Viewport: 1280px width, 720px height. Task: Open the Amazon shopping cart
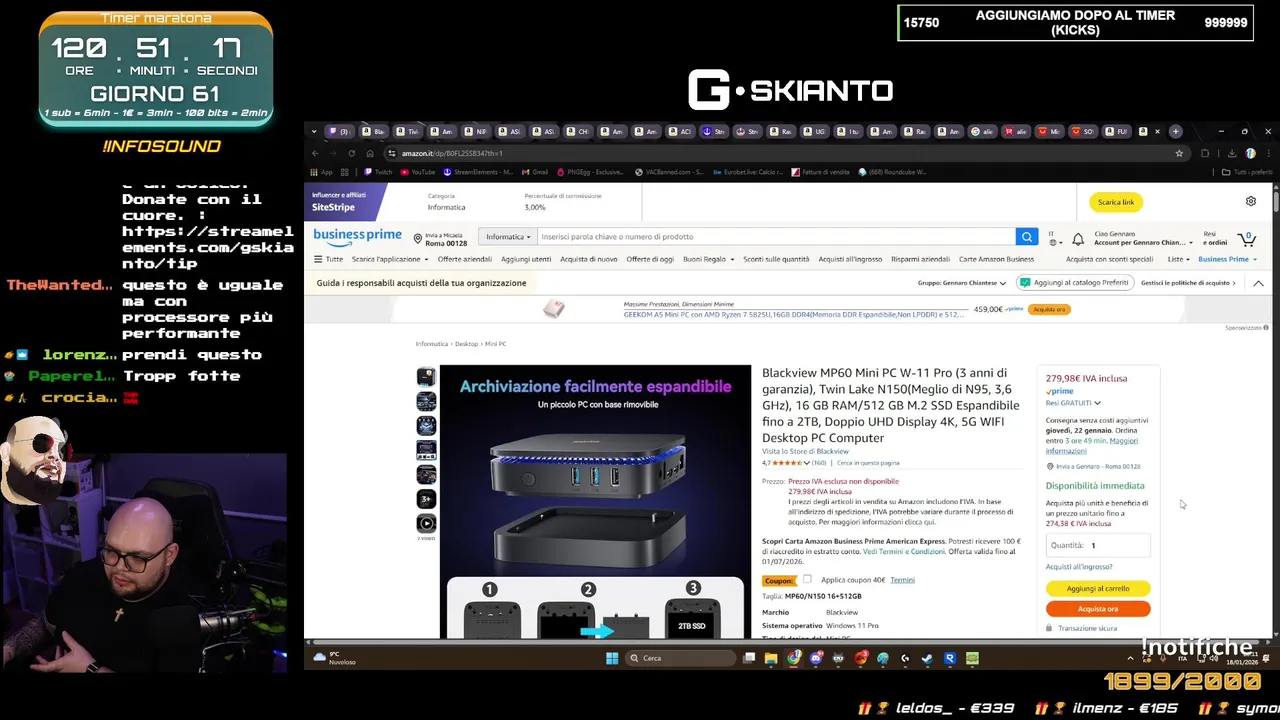pos(1246,238)
